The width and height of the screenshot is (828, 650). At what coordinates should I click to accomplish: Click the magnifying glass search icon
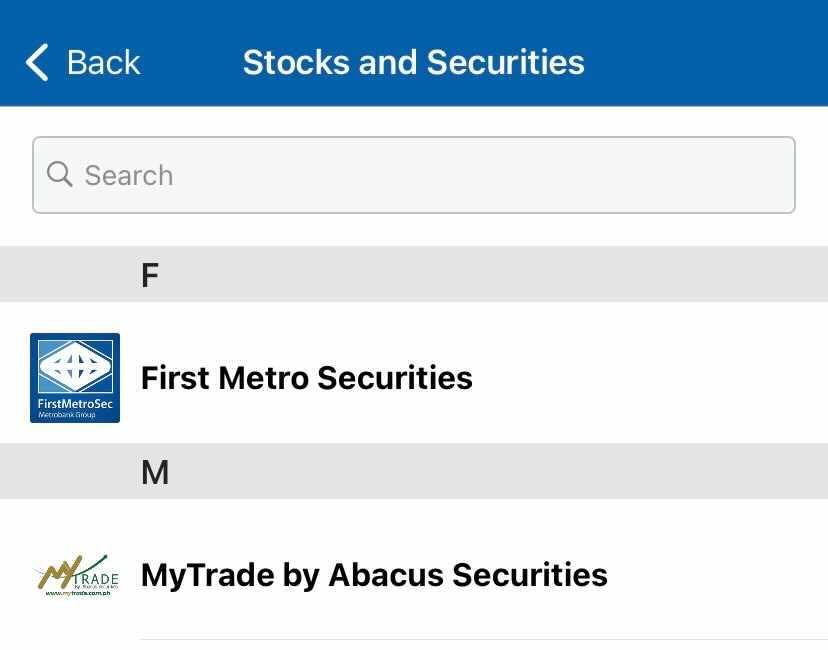[x=59, y=174]
